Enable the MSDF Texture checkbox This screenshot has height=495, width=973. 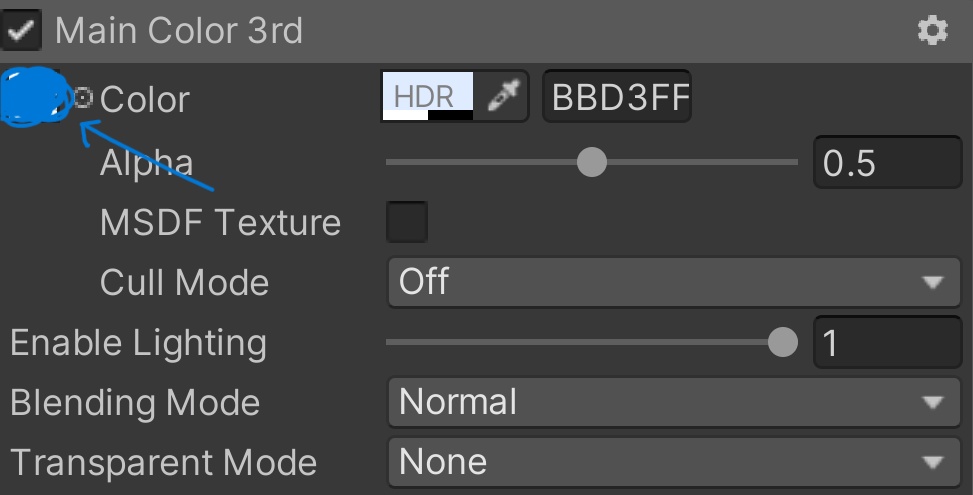click(407, 222)
